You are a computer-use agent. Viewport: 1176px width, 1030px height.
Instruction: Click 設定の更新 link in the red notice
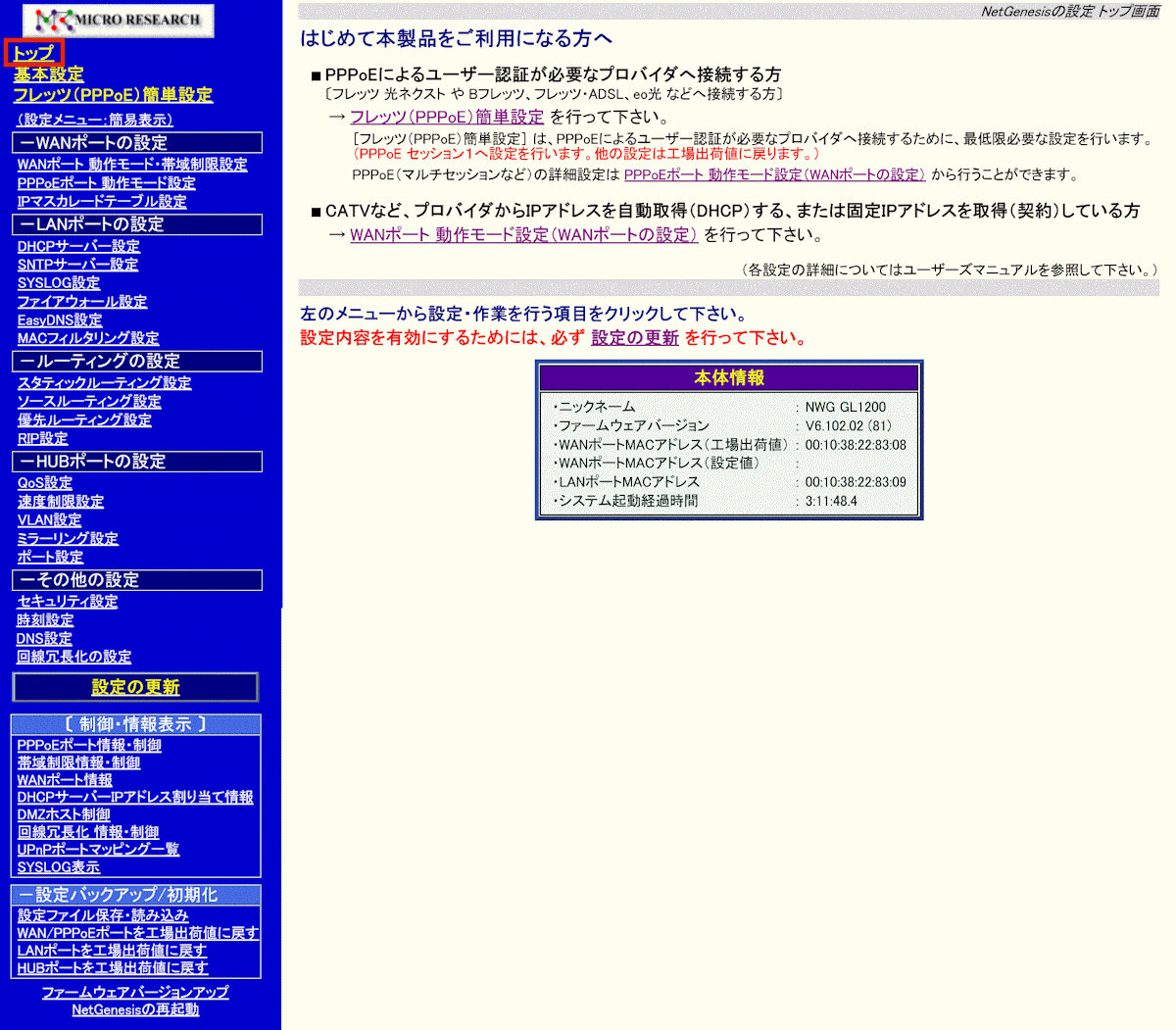point(635,338)
